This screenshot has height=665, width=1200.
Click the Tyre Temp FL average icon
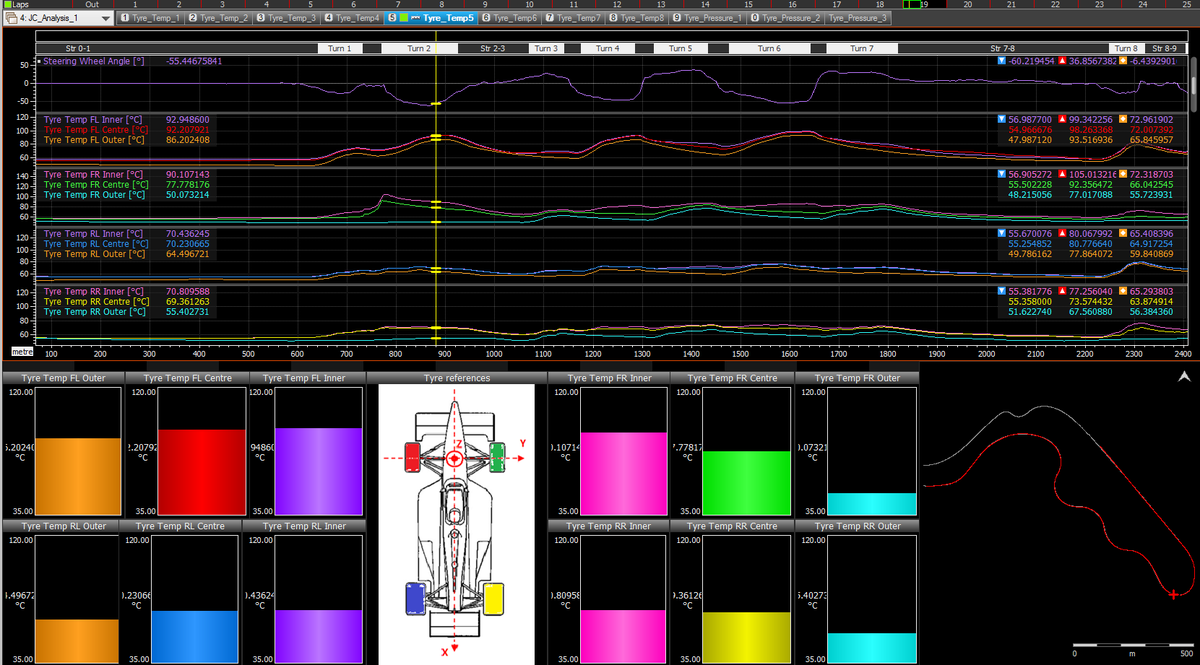click(1123, 119)
